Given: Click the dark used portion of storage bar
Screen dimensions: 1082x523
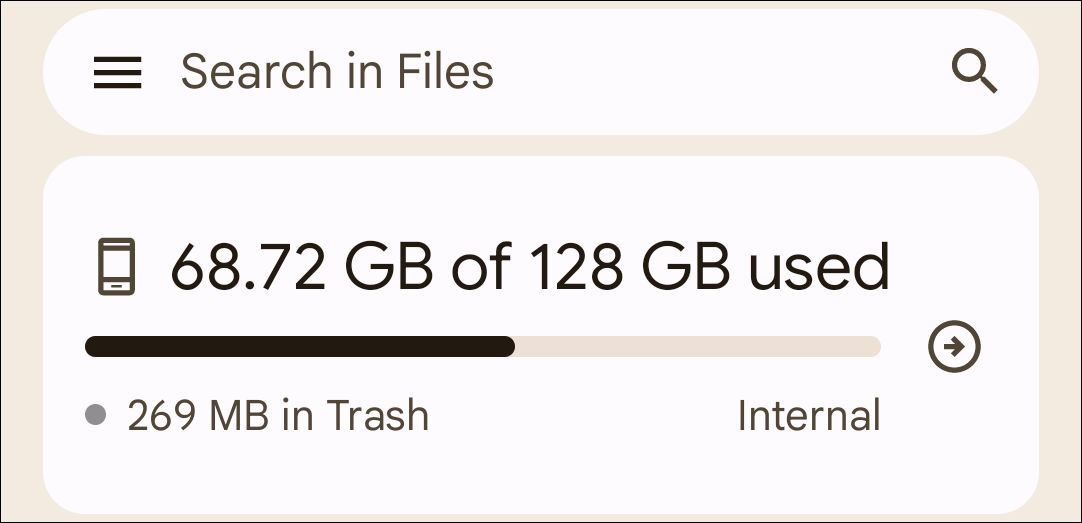Looking at the screenshot, I should [x=300, y=347].
